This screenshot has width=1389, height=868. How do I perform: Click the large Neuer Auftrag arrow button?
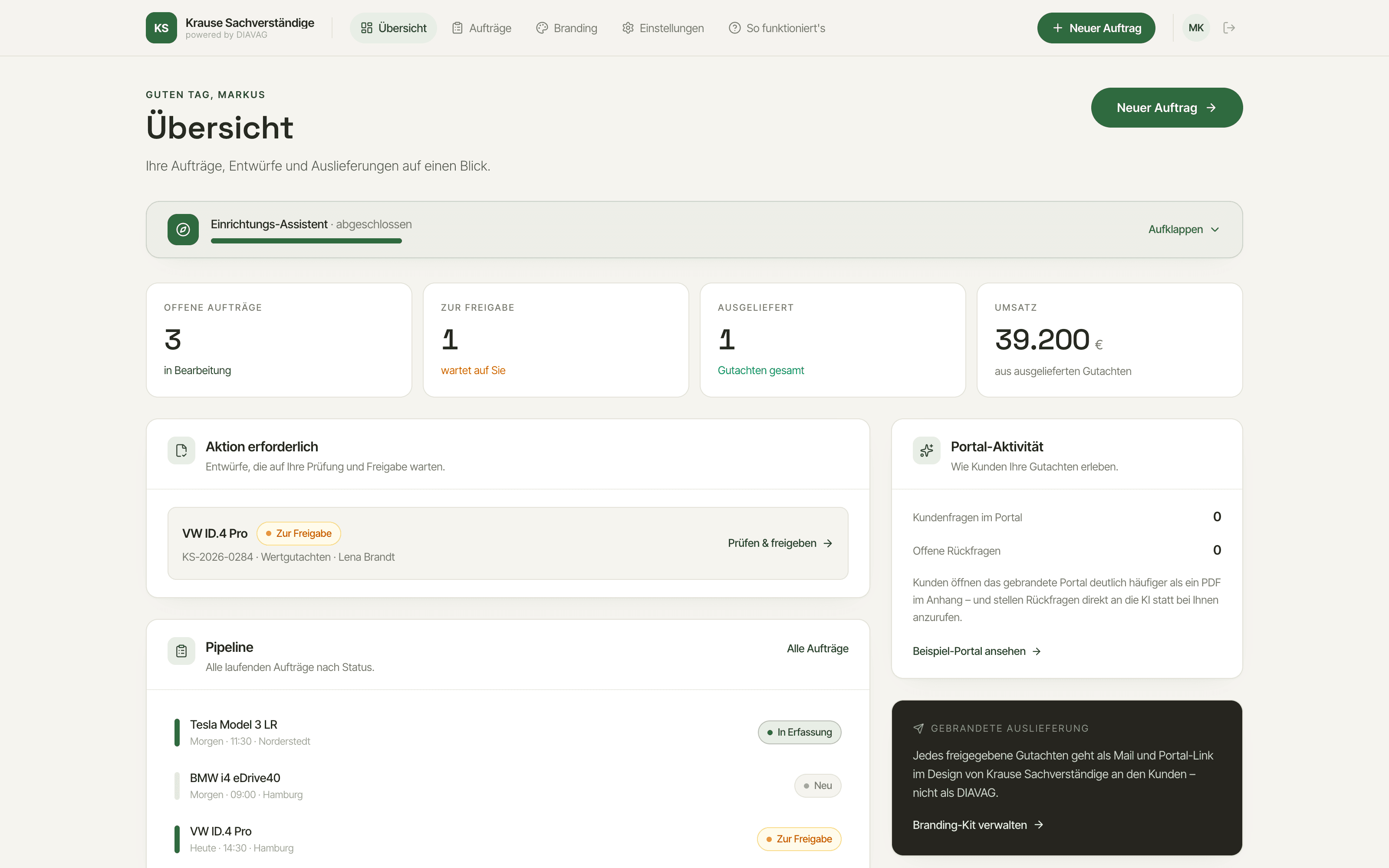point(1166,108)
